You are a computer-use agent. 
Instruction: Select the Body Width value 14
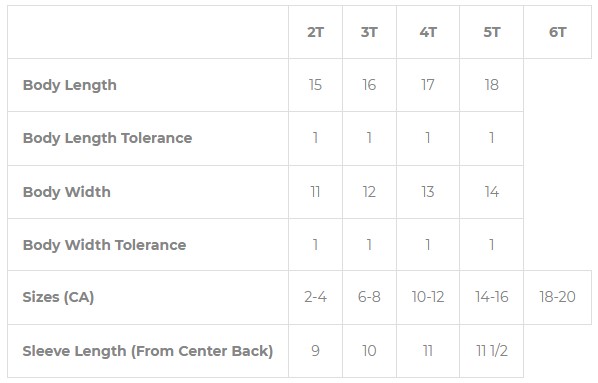(x=492, y=192)
